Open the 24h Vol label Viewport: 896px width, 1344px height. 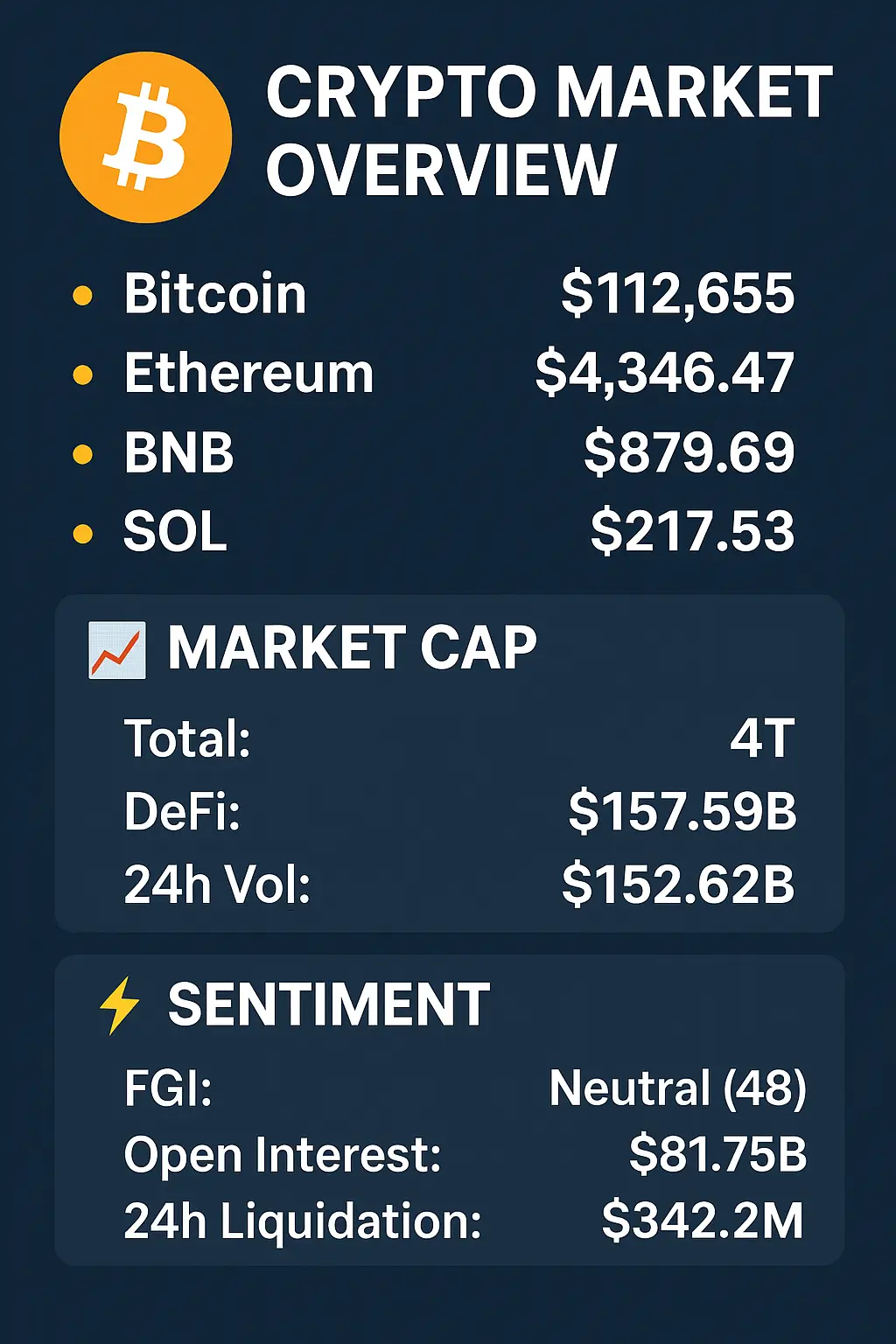tap(217, 884)
